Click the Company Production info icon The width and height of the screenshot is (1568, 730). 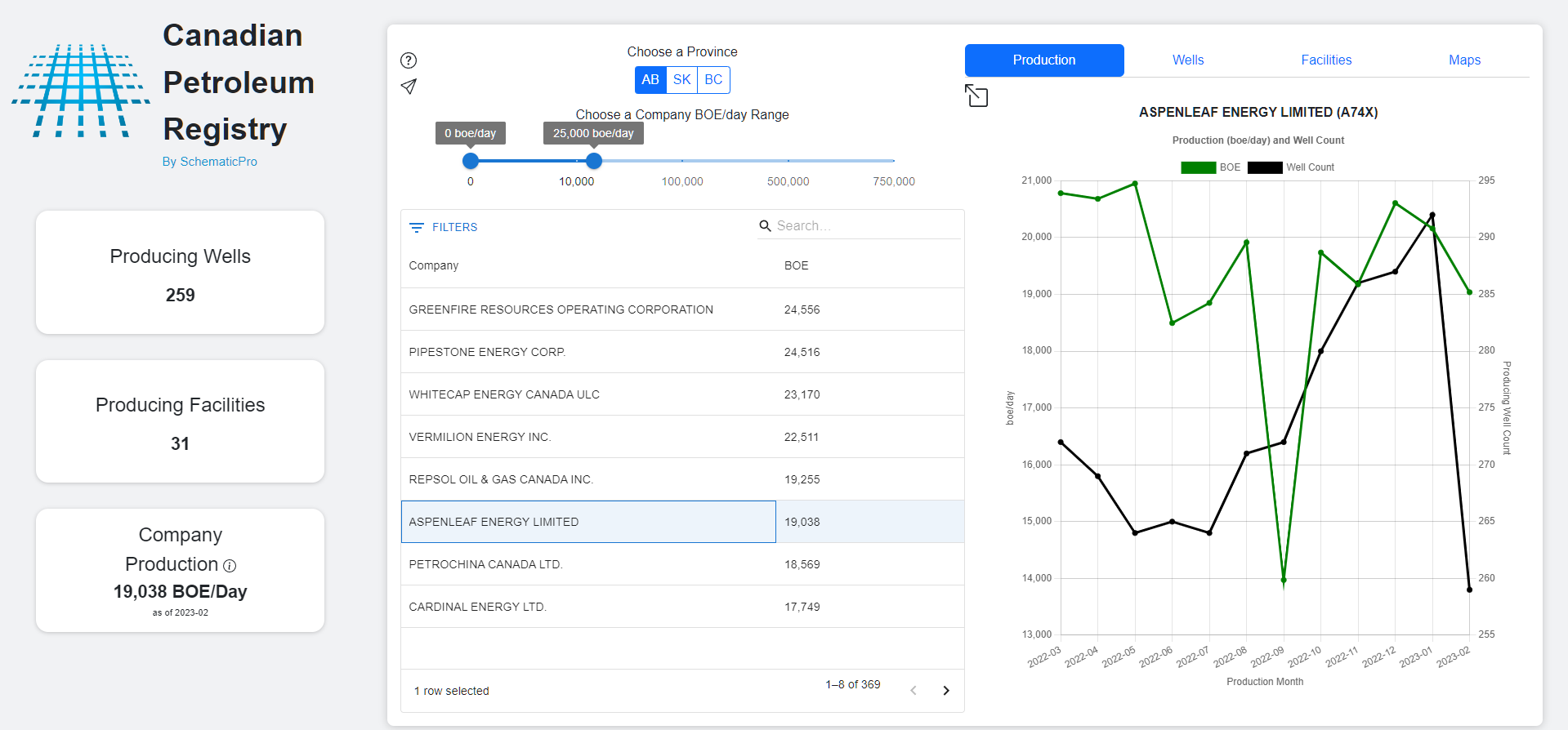(230, 566)
